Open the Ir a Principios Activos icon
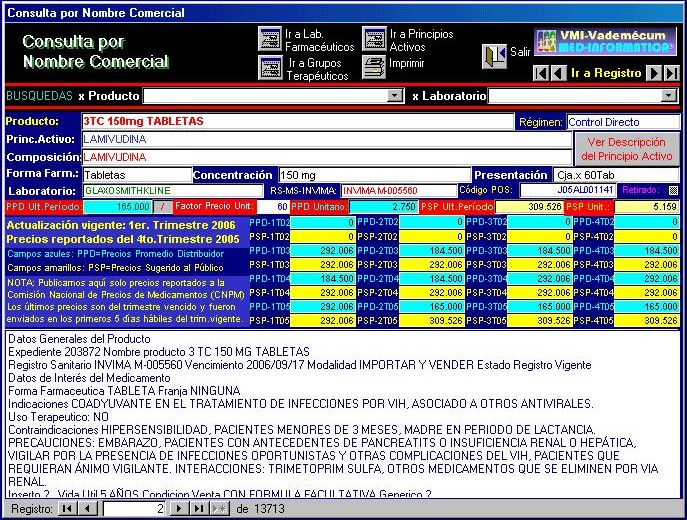 [x=374, y=39]
